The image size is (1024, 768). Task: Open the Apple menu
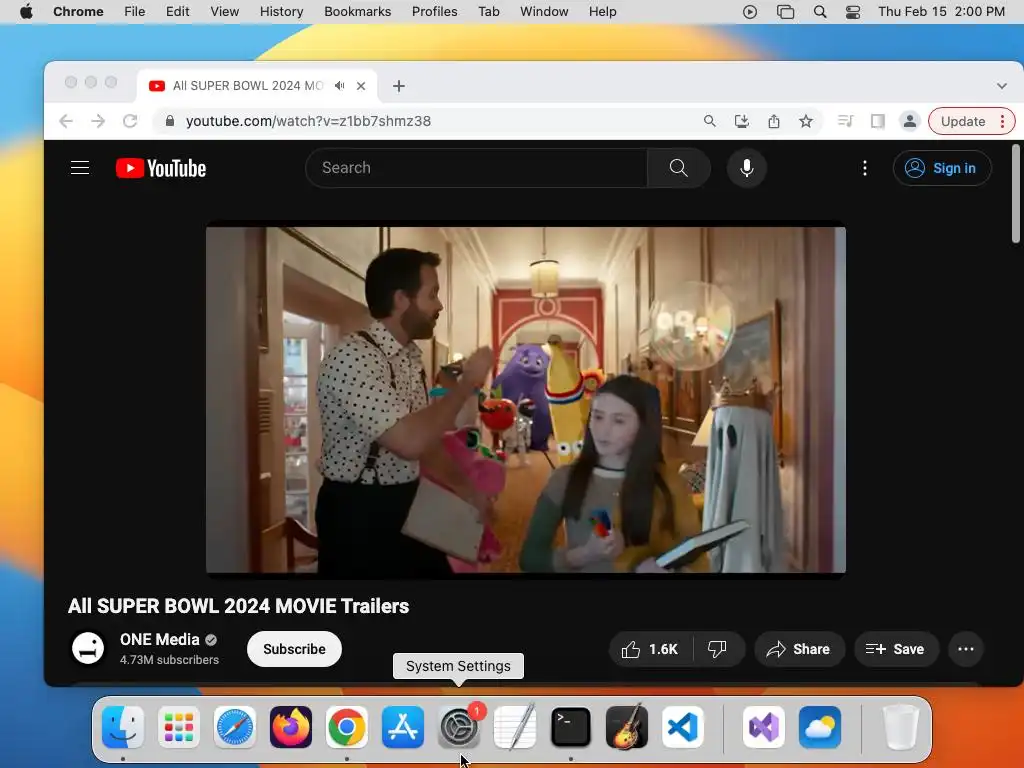click(26, 11)
